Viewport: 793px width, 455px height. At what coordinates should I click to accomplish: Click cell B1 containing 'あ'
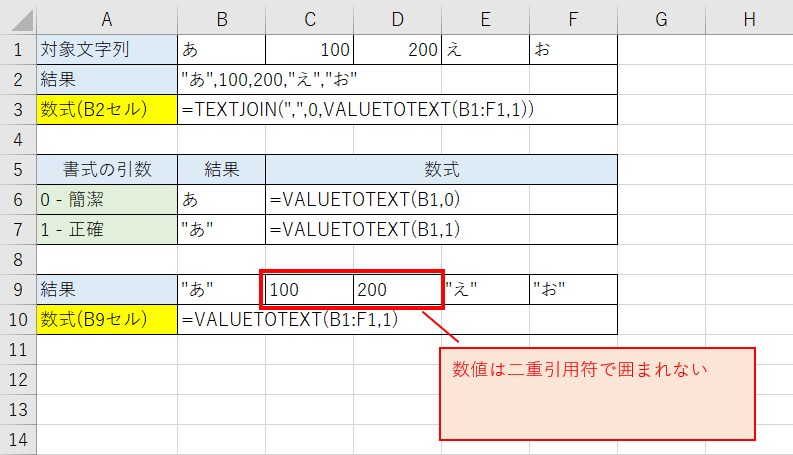click(x=222, y=50)
